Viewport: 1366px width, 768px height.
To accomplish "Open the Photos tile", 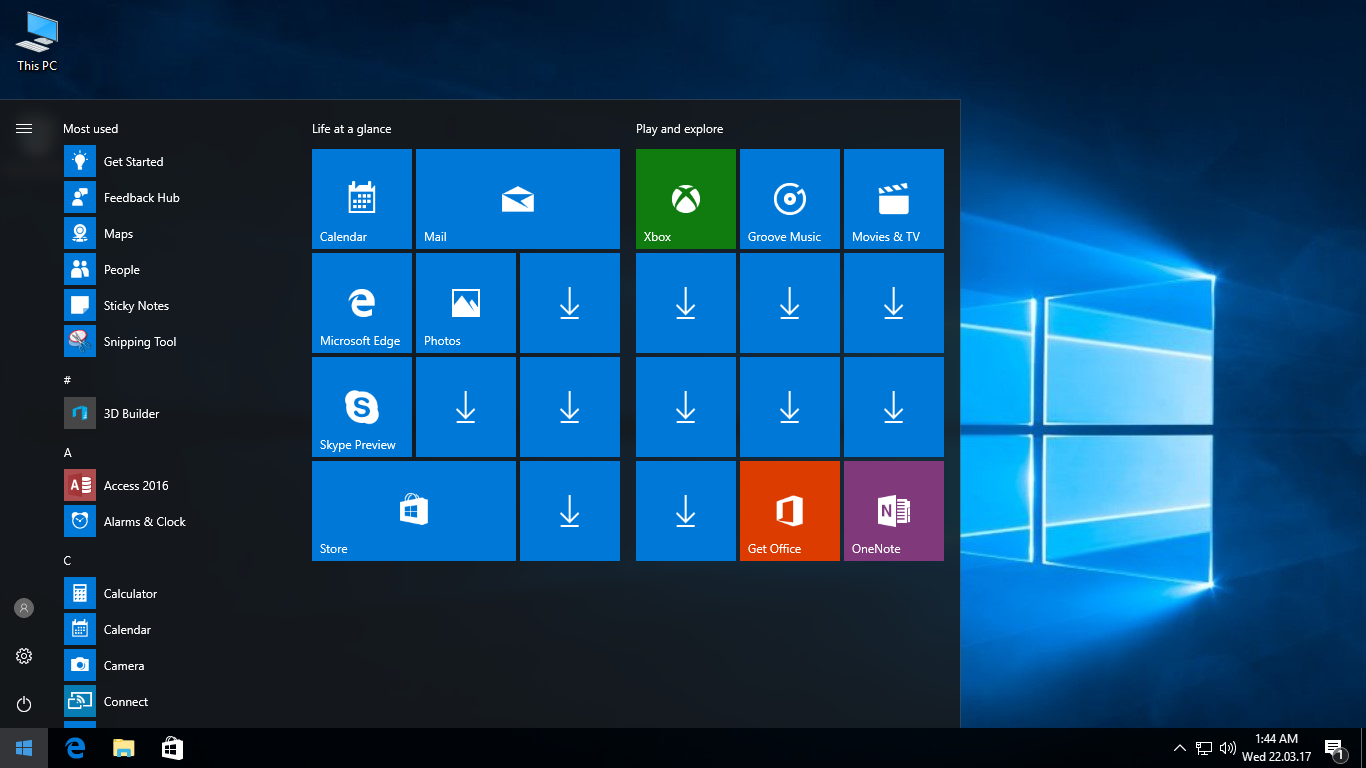I will 466,303.
